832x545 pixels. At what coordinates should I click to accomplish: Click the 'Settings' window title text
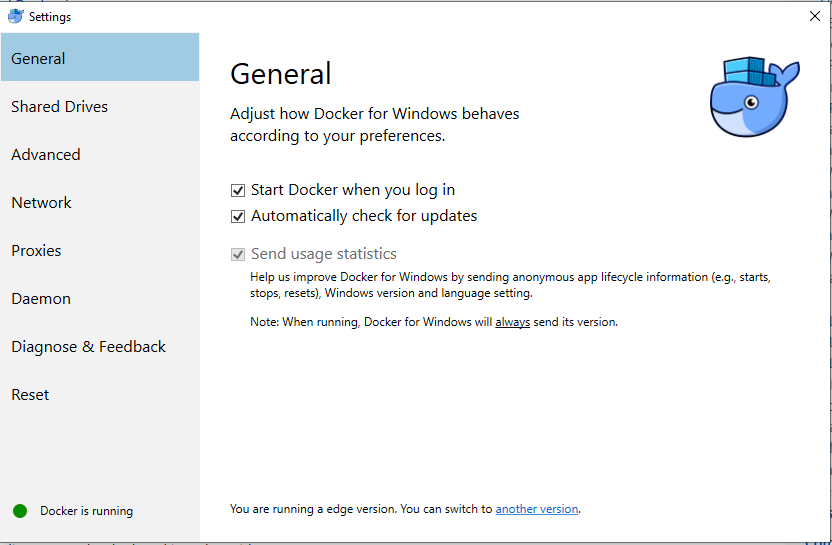coord(50,17)
